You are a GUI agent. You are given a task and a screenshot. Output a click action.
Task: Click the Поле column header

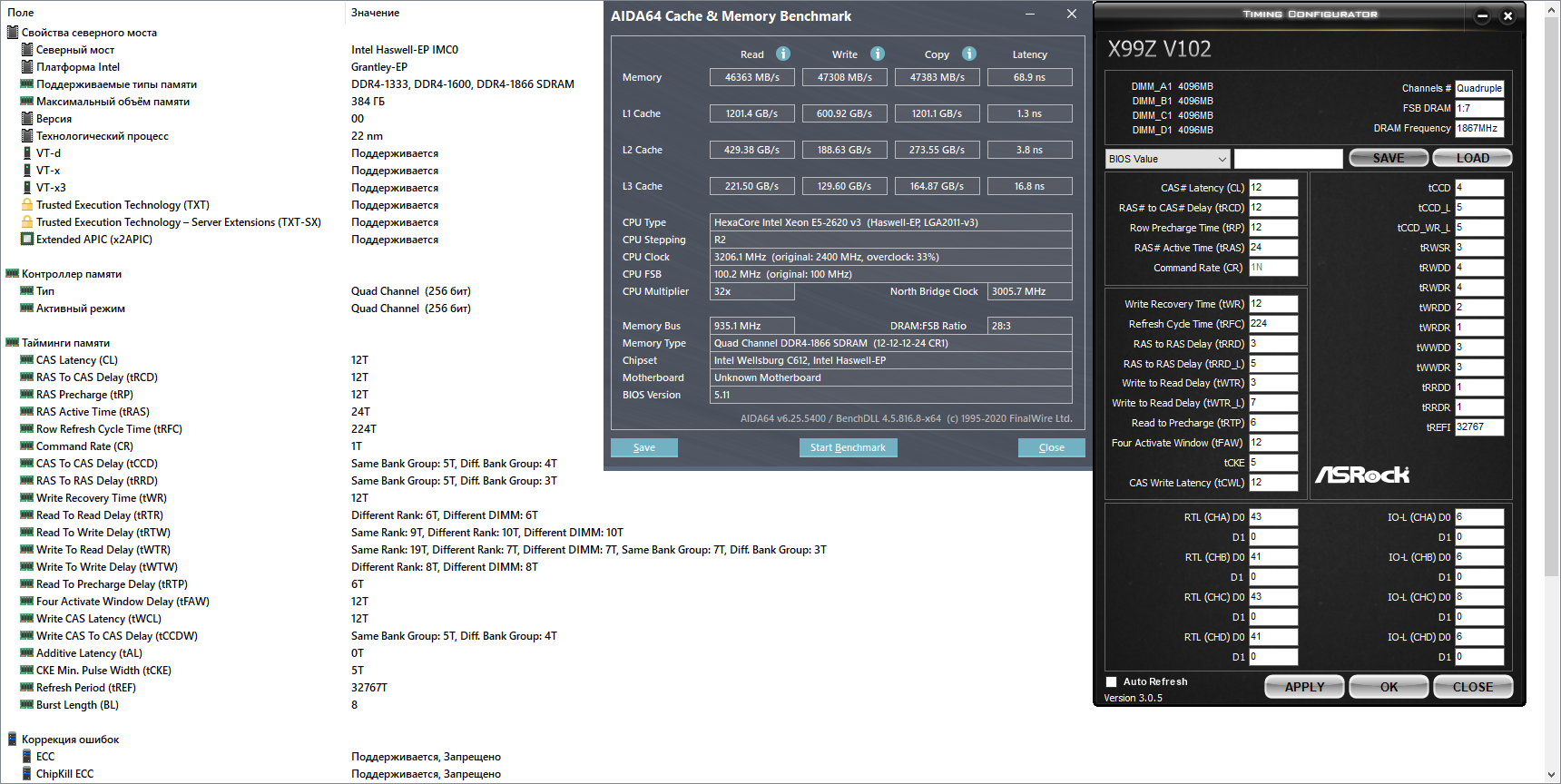(x=21, y=13)
